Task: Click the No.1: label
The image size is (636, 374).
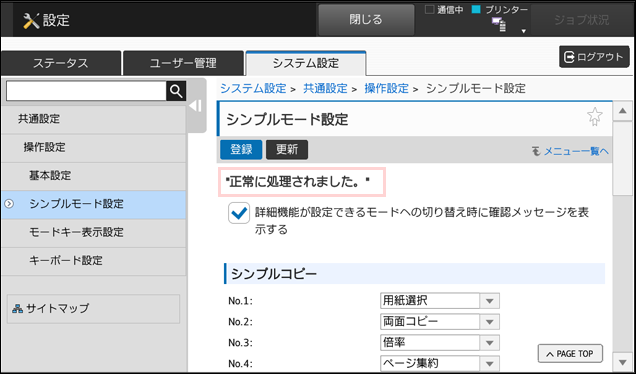Action: (x=241, y=301)
